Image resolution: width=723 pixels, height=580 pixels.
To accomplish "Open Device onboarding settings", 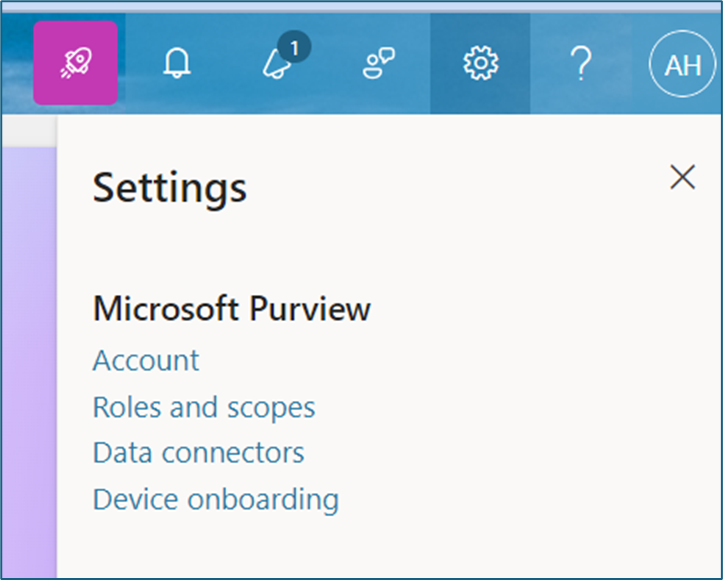I will tap(215, 498).
